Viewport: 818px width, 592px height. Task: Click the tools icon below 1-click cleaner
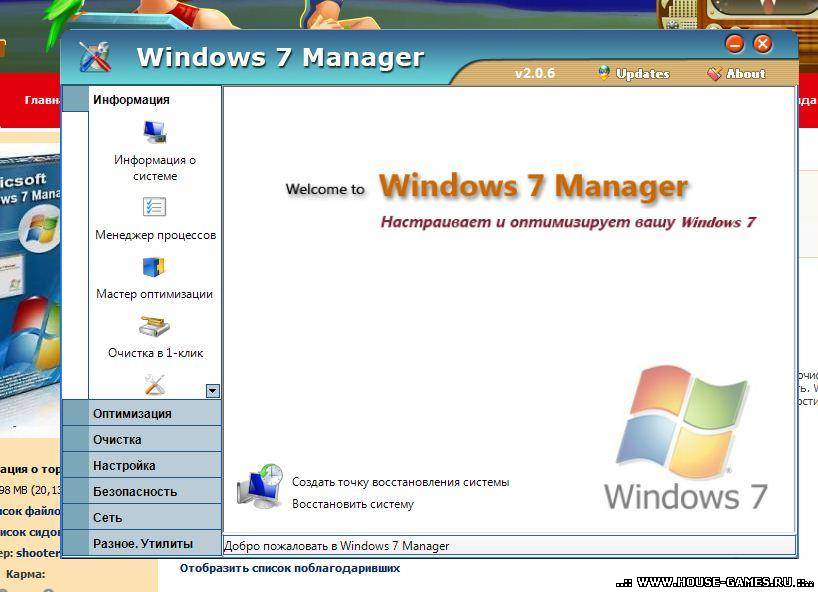pyautogui.click(x=154, y=384)
